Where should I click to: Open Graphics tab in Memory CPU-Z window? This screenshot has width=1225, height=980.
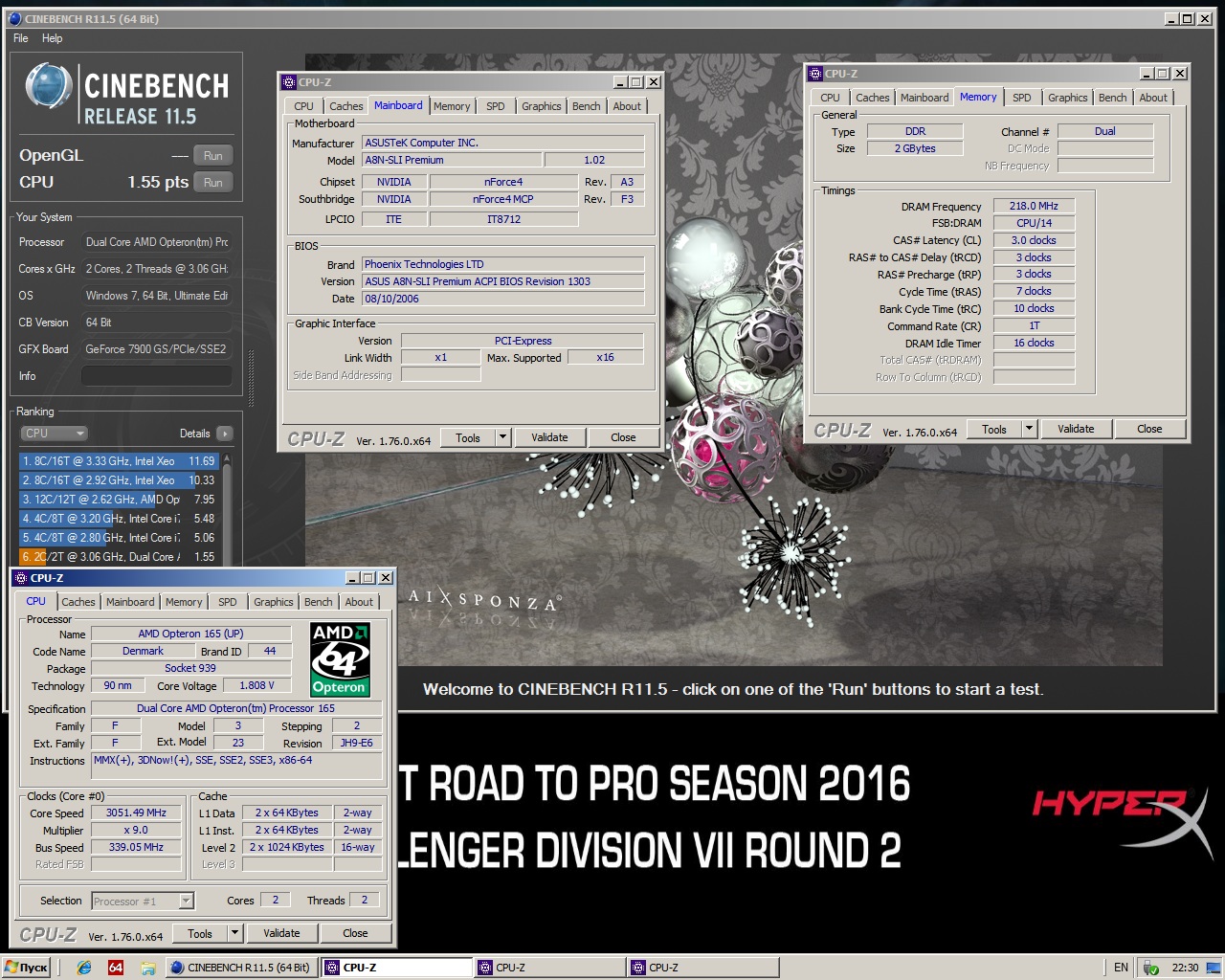click(x=1067, y=98)
